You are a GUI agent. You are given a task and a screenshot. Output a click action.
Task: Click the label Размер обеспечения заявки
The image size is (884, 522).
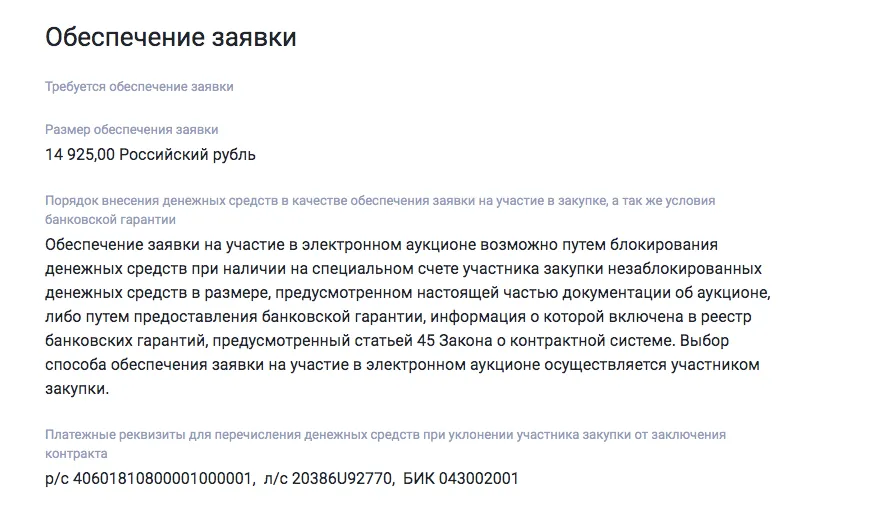click(131, 130)
